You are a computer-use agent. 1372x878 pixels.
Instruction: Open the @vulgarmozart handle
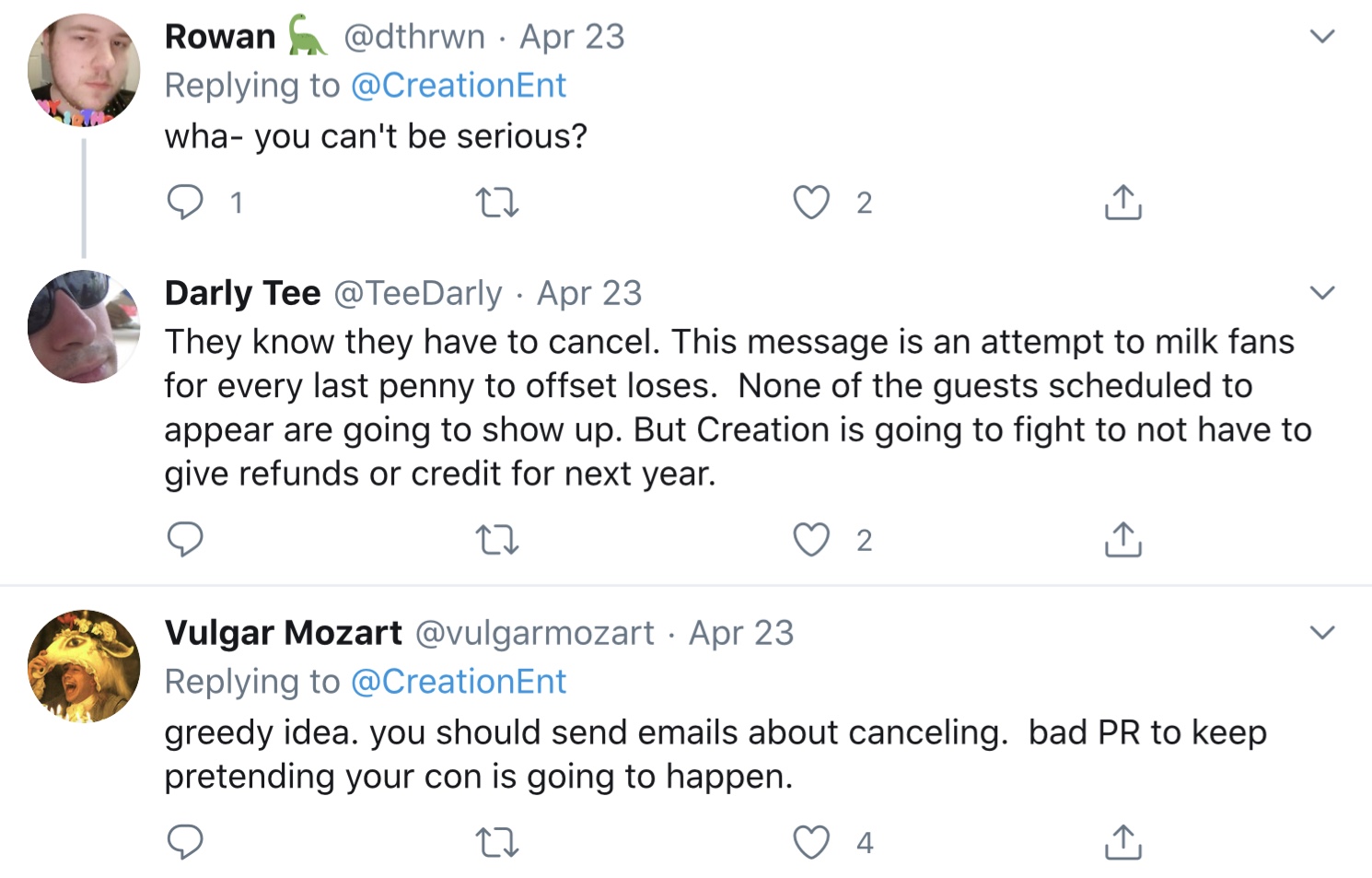pyautogui.click(x=534, y=633)
